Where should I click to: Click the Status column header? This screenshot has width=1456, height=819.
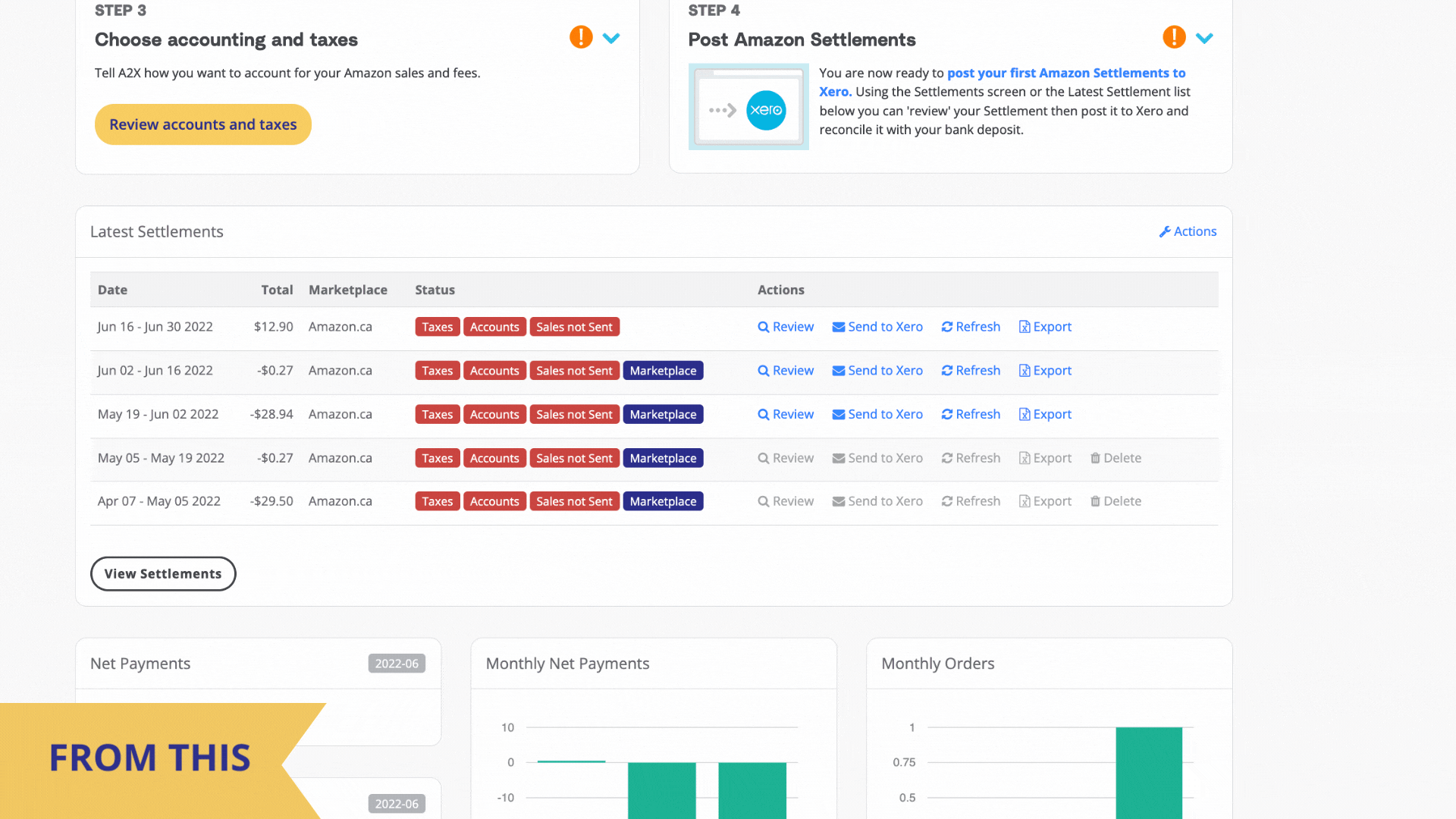435,290
